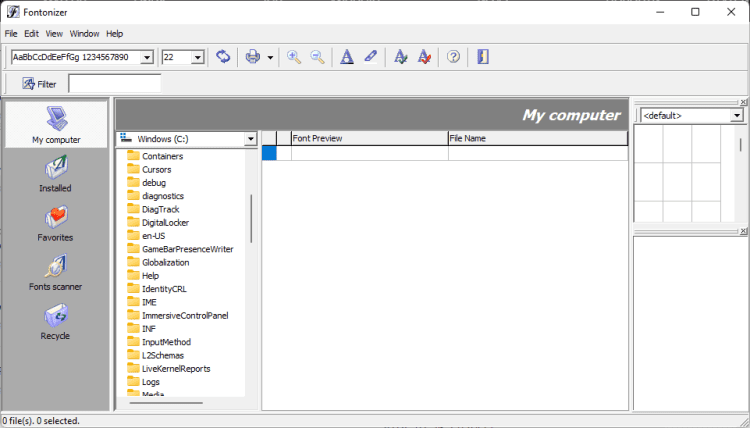Click the File Name column header
The height and width of the screenshot is (428, 750).
(x=538, y=139)
